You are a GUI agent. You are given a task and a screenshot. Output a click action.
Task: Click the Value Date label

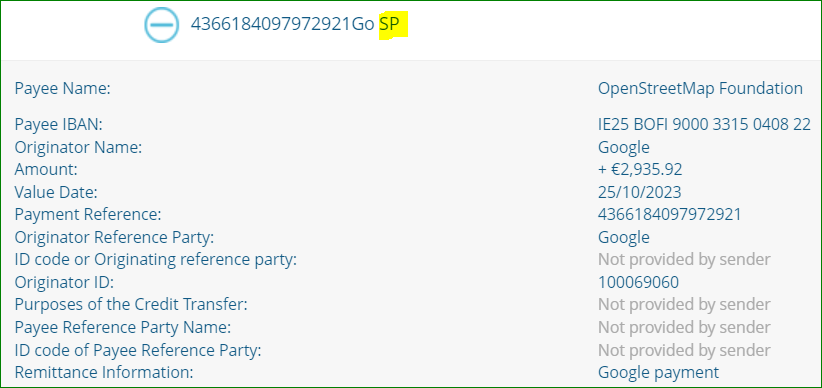tap(56, 192)
